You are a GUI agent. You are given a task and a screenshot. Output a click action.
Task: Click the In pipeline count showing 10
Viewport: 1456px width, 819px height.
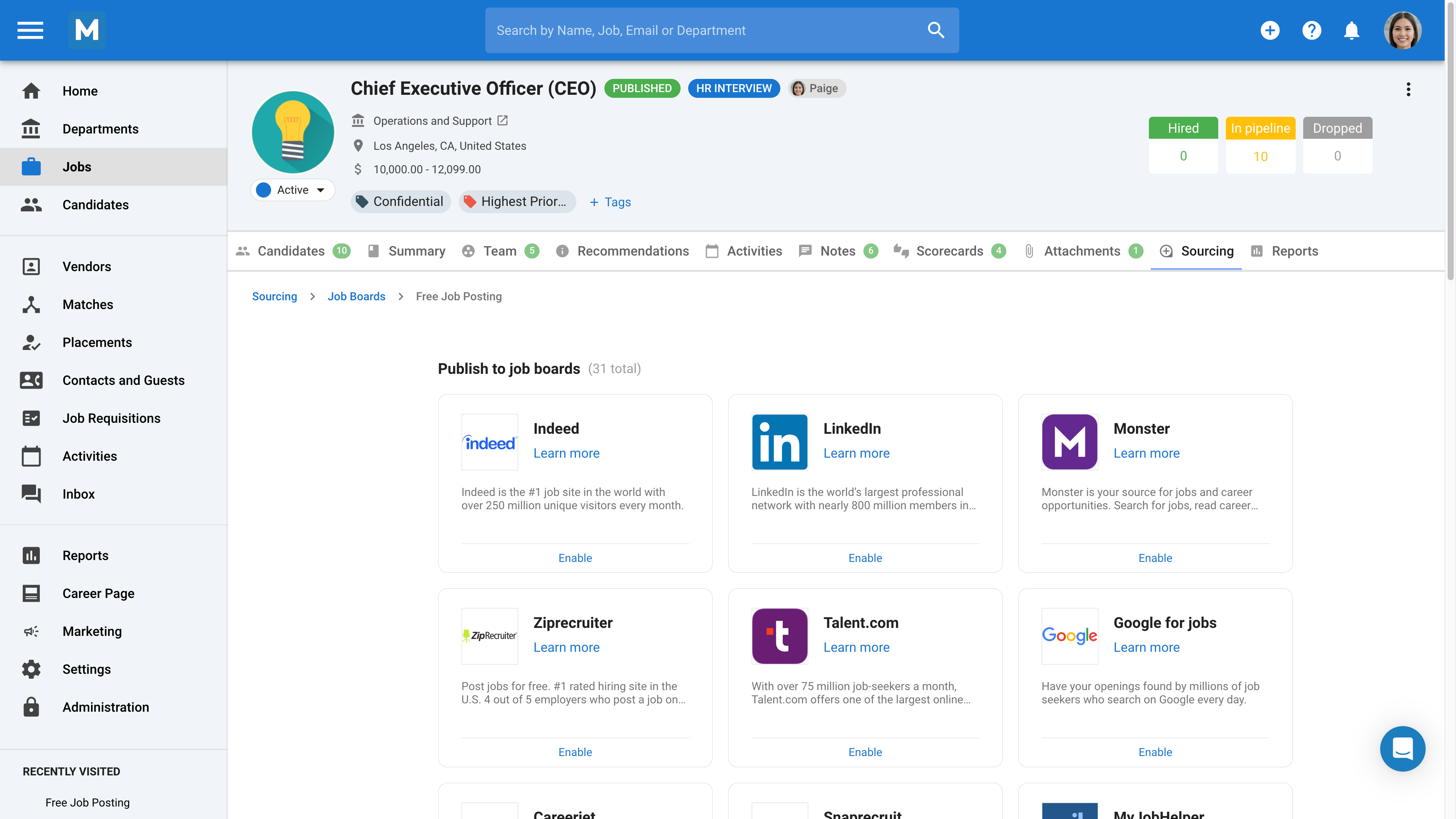pos(1260,156)
